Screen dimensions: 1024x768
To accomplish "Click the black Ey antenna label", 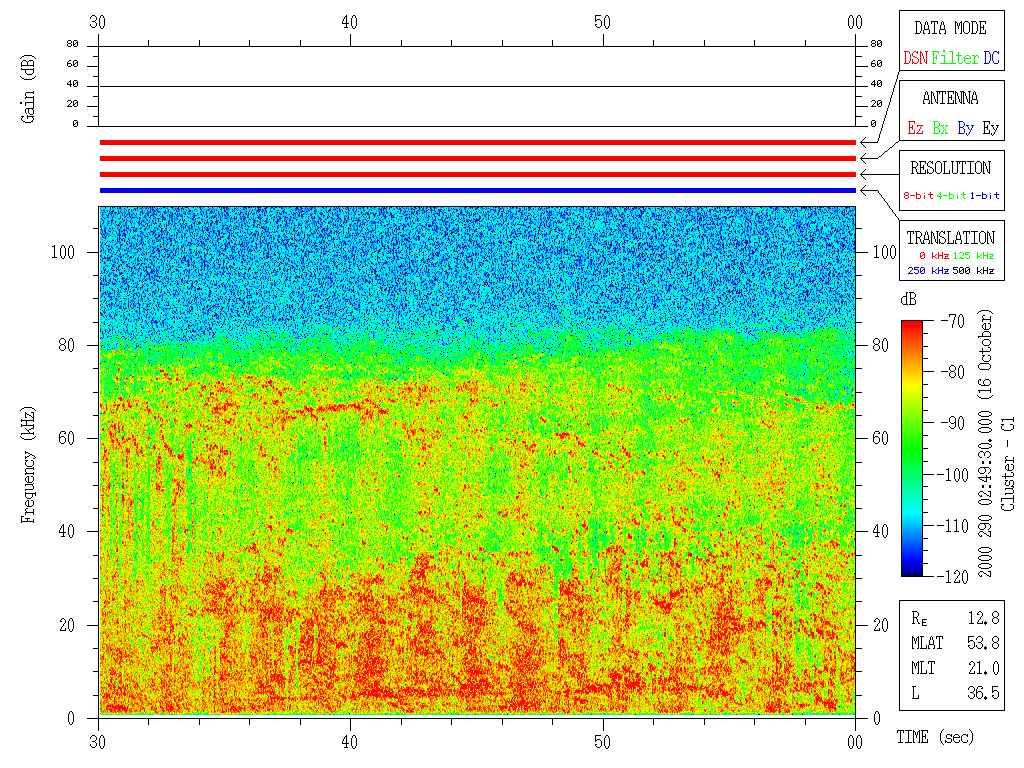I will click(x=990, y=129).
